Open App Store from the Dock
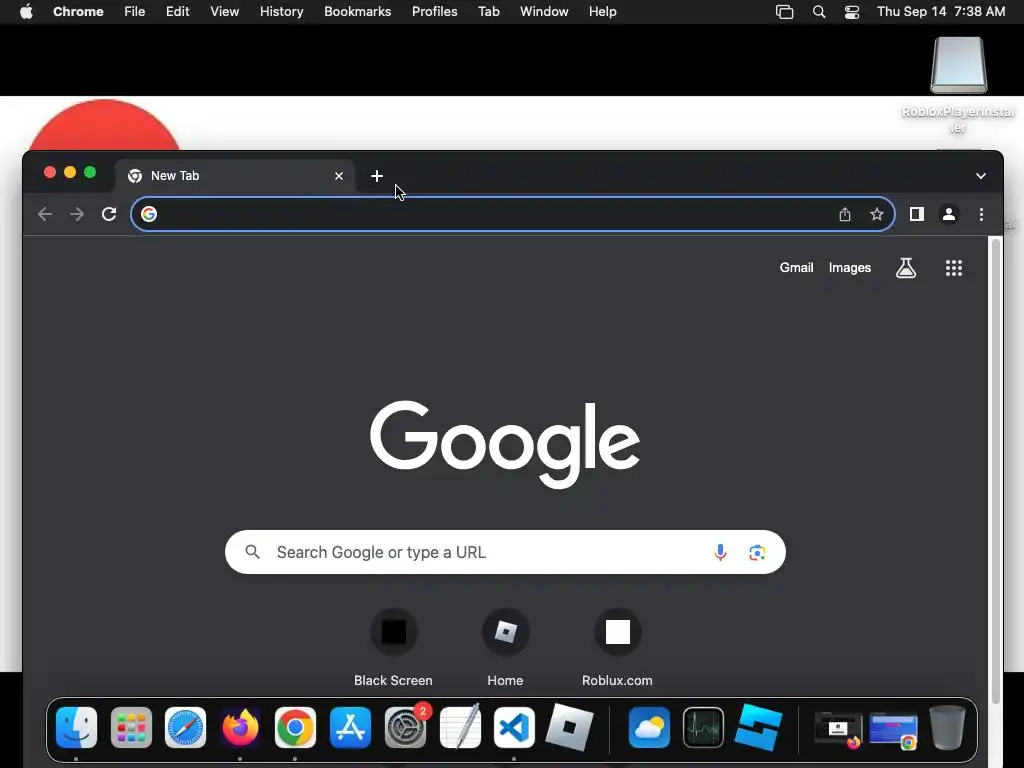Screen dimensions: 1024x768 pos(350,728)
